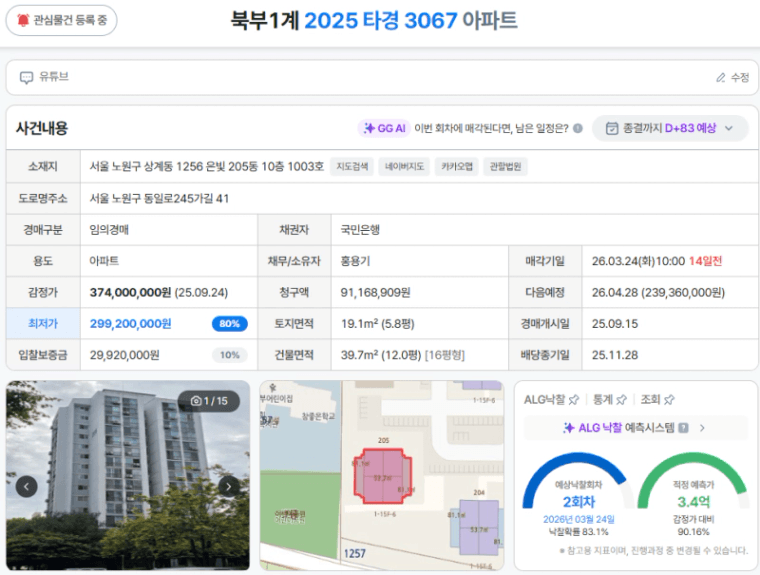Show the previous property photo

click(x=26, y=486)
